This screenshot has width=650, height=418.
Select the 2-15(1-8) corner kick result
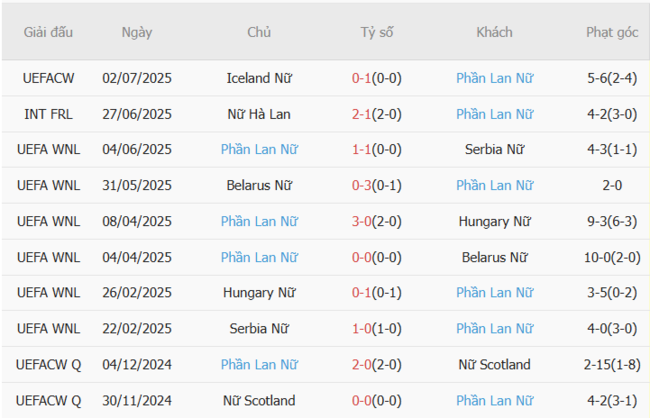pos(612,365)
